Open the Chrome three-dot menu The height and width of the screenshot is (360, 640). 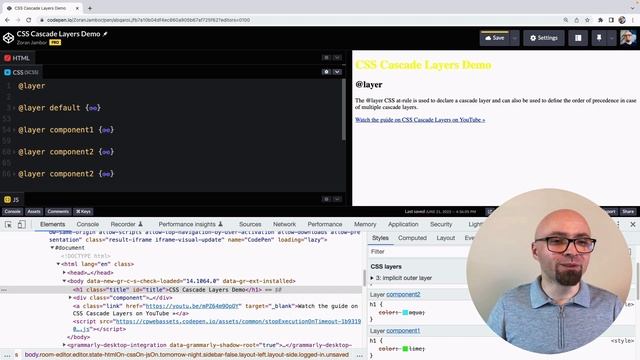(x=633, y=20)
